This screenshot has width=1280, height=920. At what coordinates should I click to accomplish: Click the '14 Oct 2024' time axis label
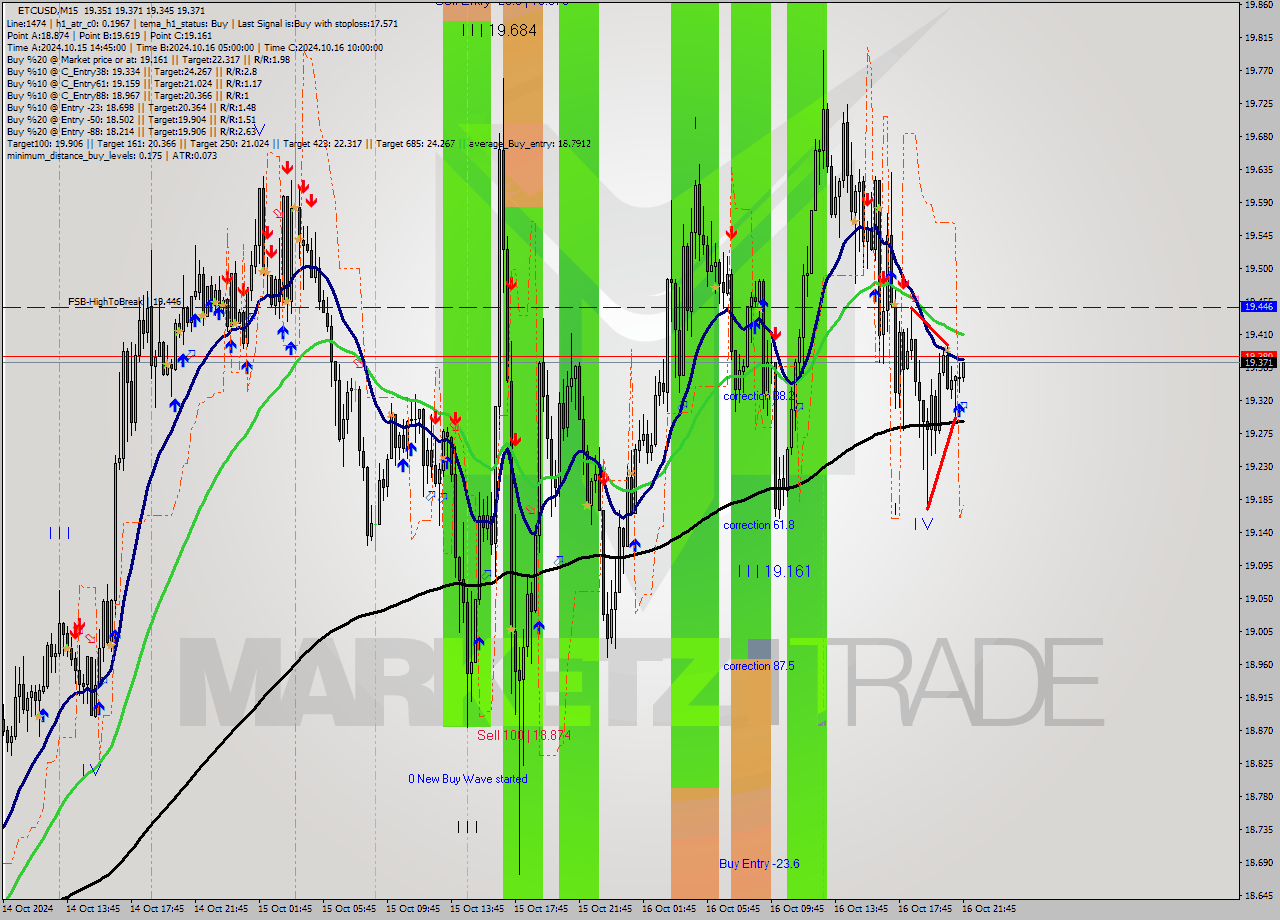click(x=28, y=909)
